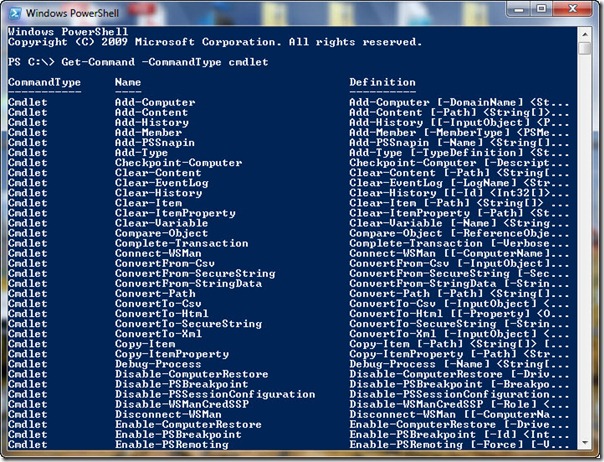
Task: Click the 'Name' column header
Action: [x=128, y=82]
